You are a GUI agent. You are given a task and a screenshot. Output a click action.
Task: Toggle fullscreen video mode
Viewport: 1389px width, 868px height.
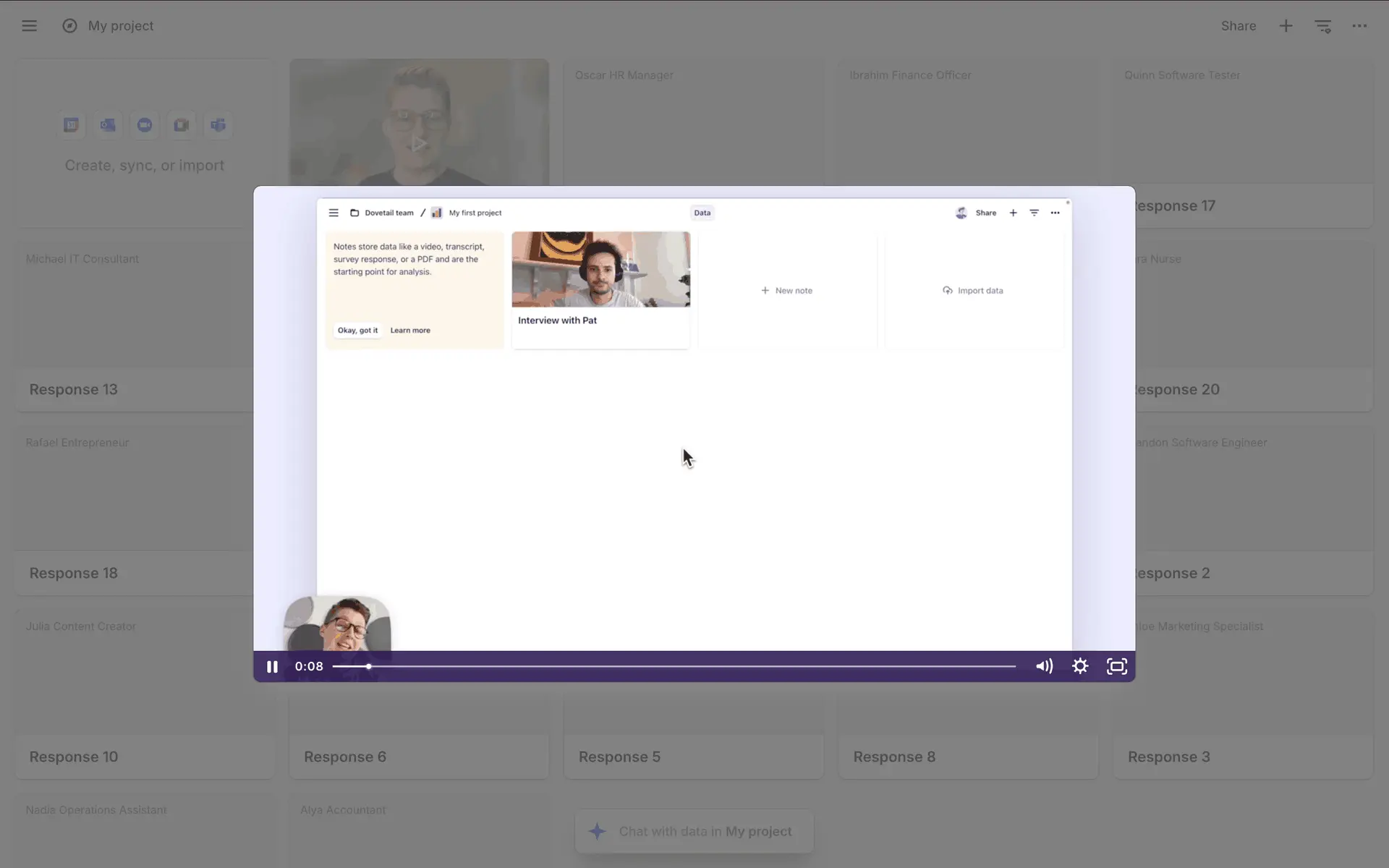1117,666
